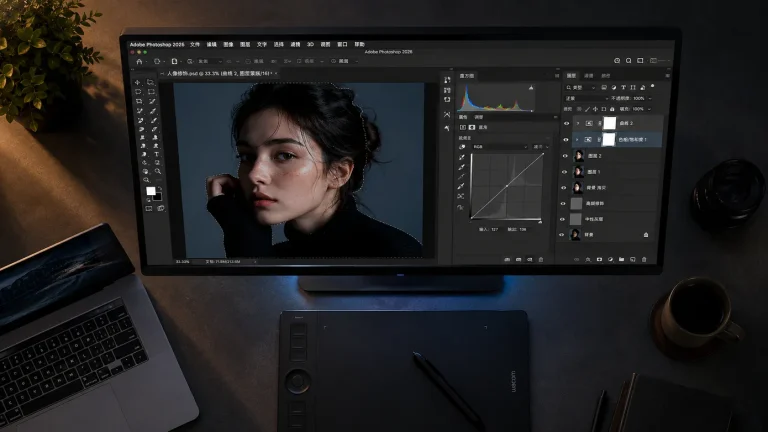Click the add layer mask icon
This screenshot has height=432, width=768.
[600, 260]
